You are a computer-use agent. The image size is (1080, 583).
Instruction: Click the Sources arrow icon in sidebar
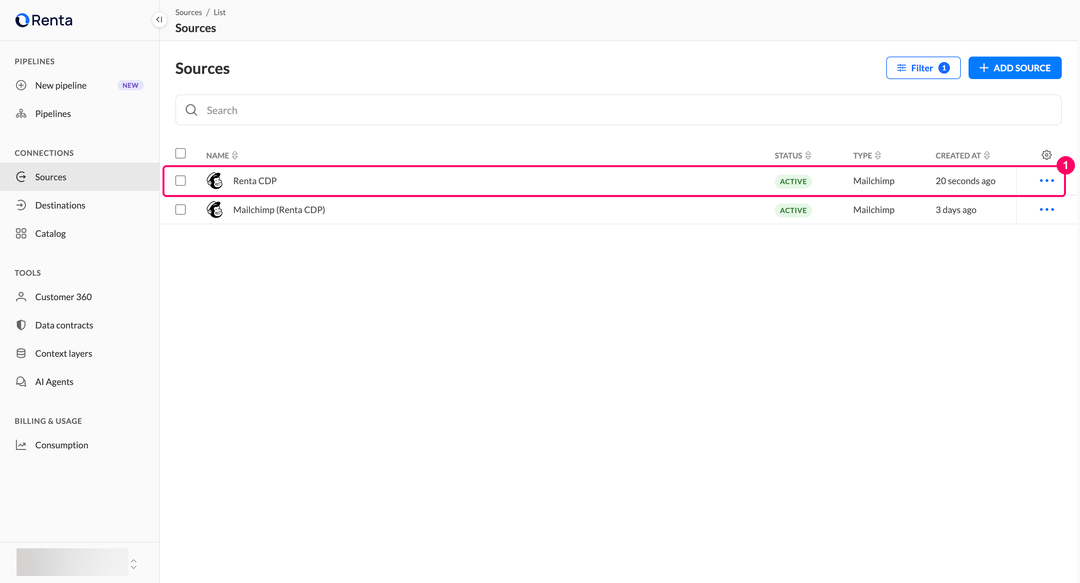(x=21, y=177)
